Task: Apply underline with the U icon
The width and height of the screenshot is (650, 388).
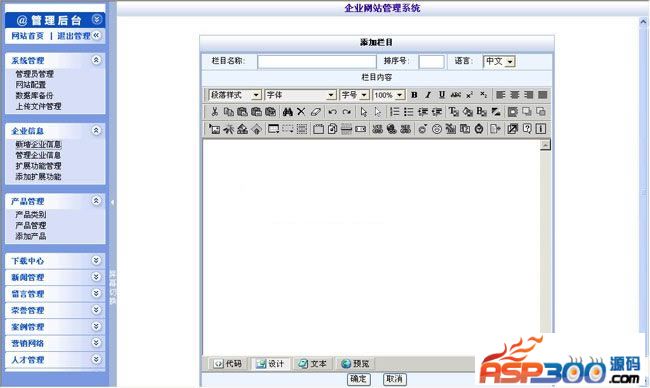Action: (x=442, y=95)
